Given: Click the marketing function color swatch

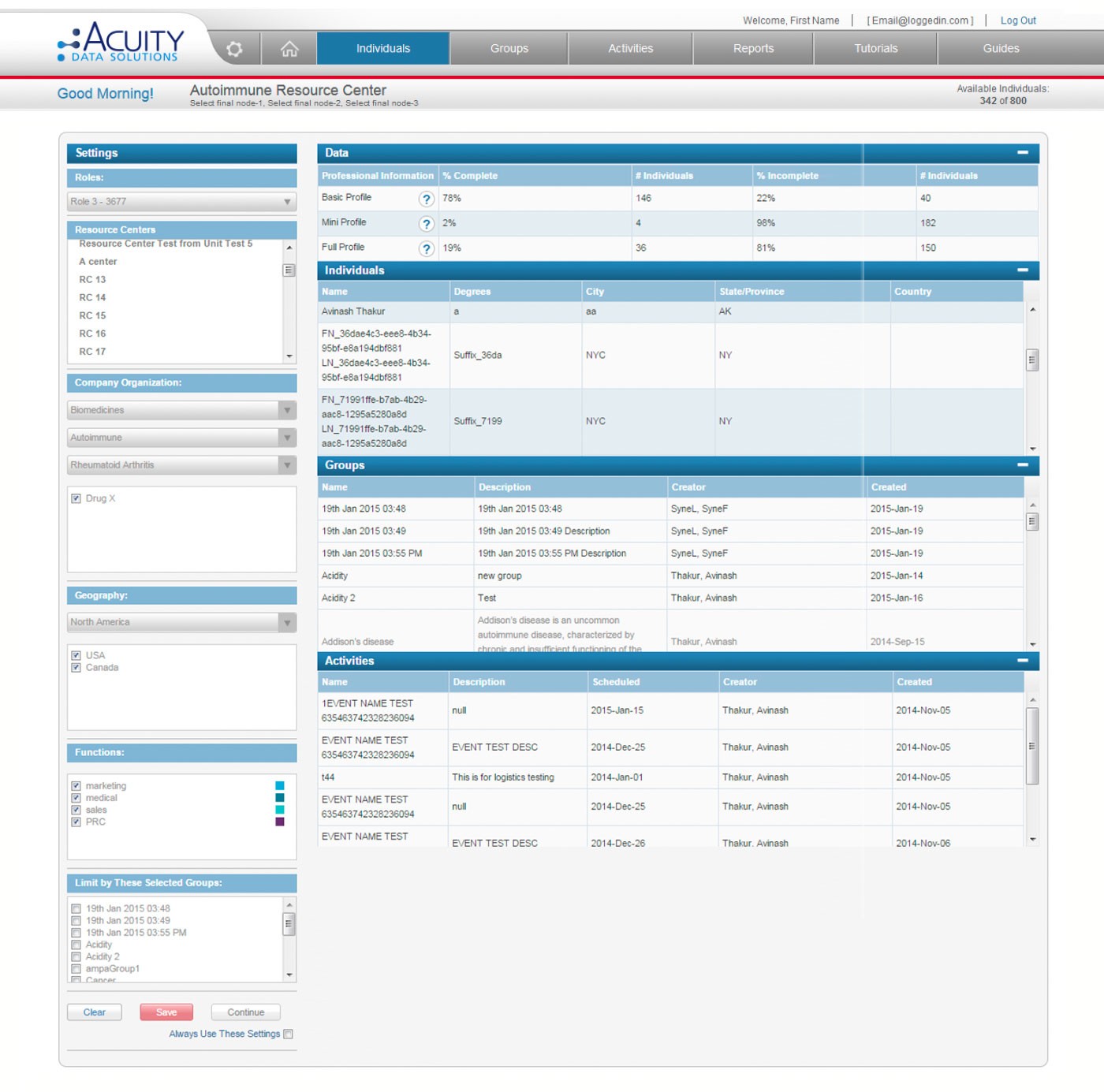Looking at the screenshot, I should (278, 785).
